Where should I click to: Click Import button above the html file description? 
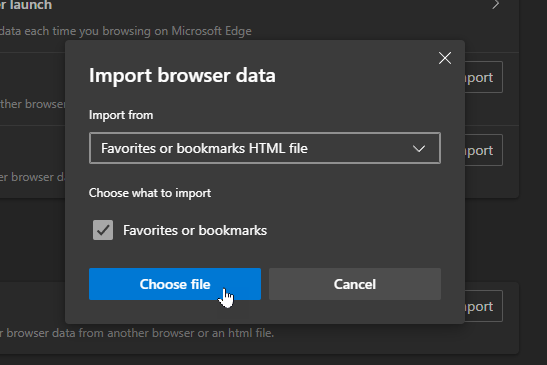click(x=484, y=306)
